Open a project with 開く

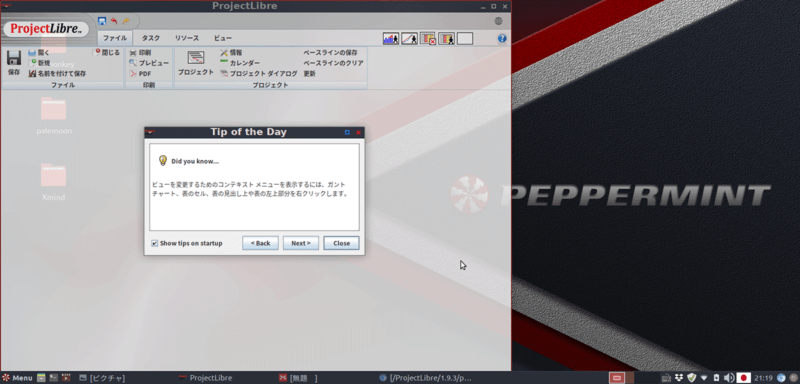(x=39, y=53)
